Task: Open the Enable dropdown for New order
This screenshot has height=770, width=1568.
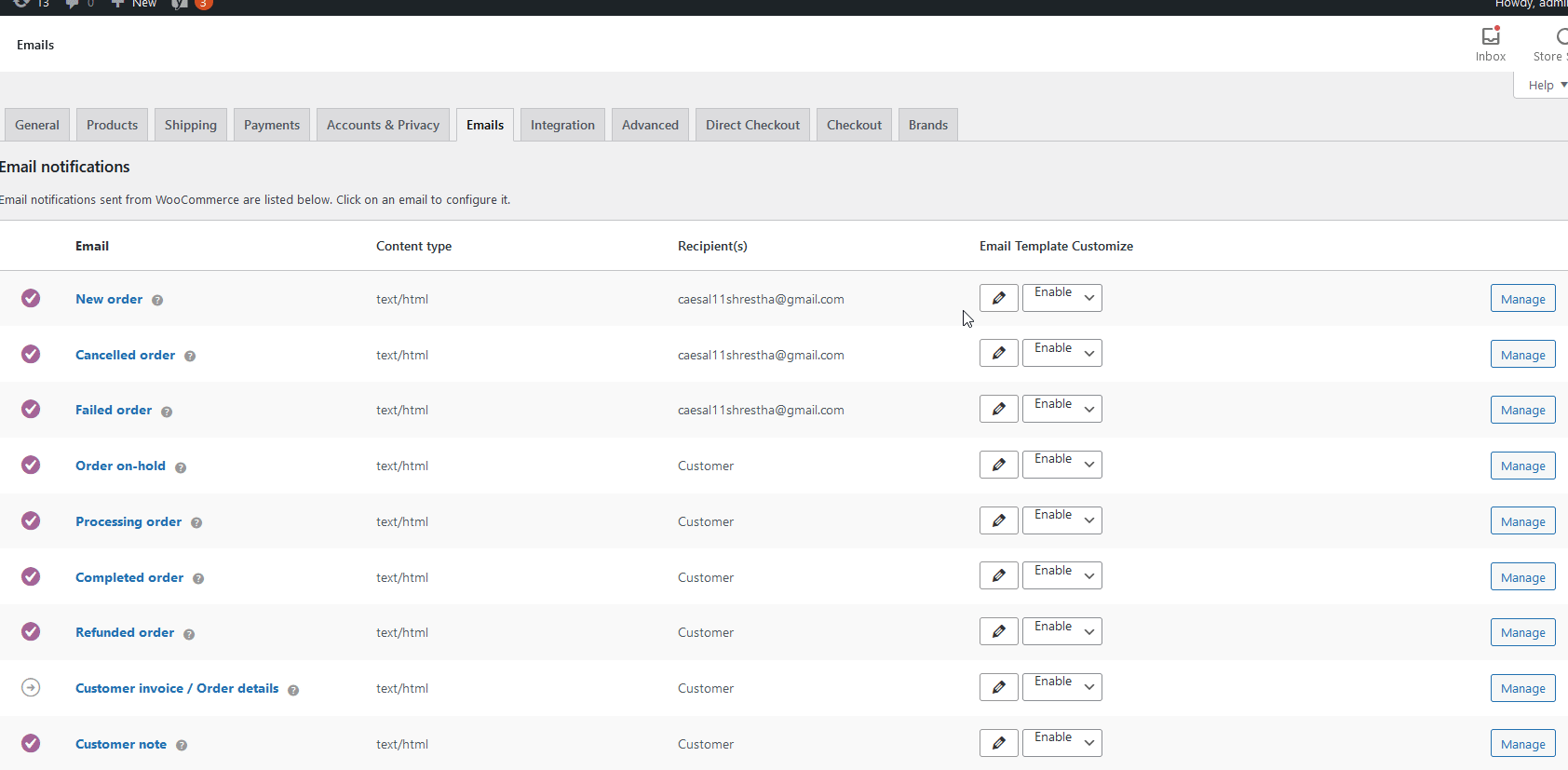Action: 1062,298
